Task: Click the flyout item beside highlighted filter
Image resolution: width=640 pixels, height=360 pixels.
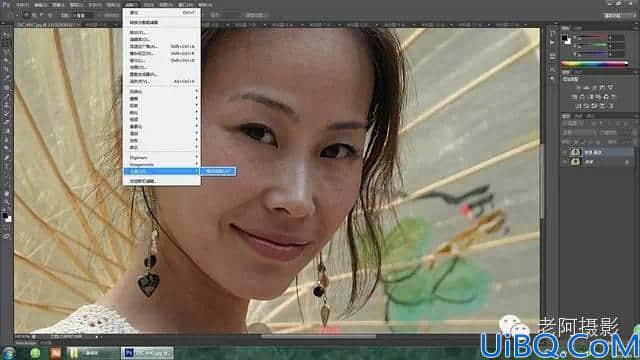Action: tap(218, 171)
